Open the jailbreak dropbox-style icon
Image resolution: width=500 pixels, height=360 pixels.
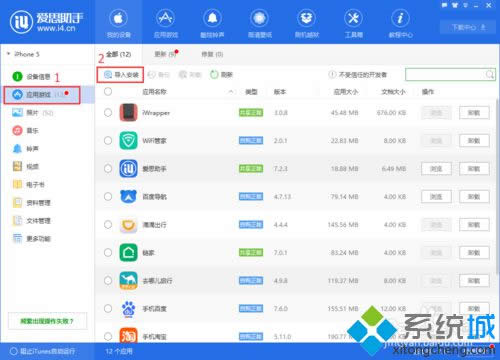306,18
